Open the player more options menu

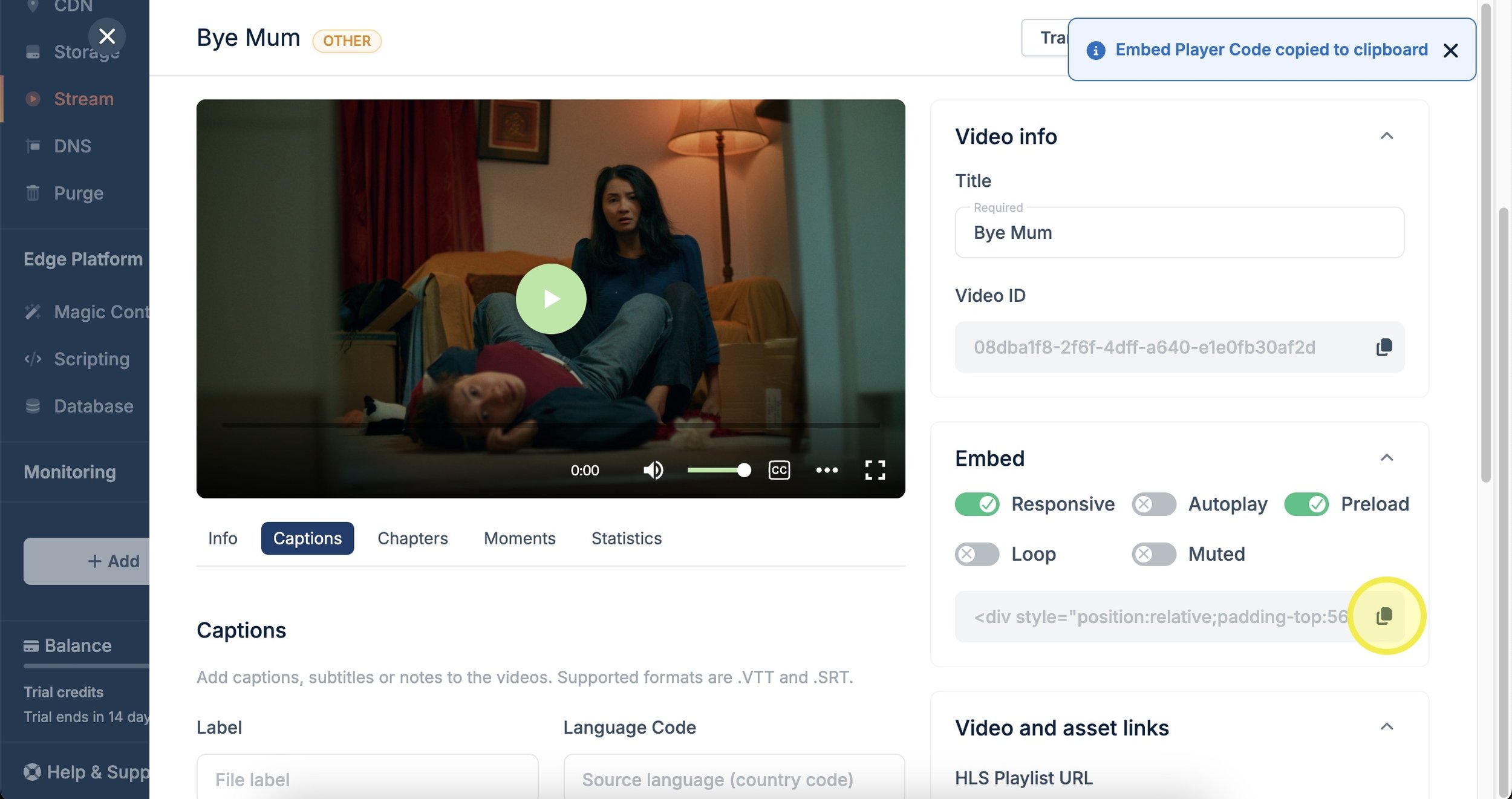click(x=827, y=470)
